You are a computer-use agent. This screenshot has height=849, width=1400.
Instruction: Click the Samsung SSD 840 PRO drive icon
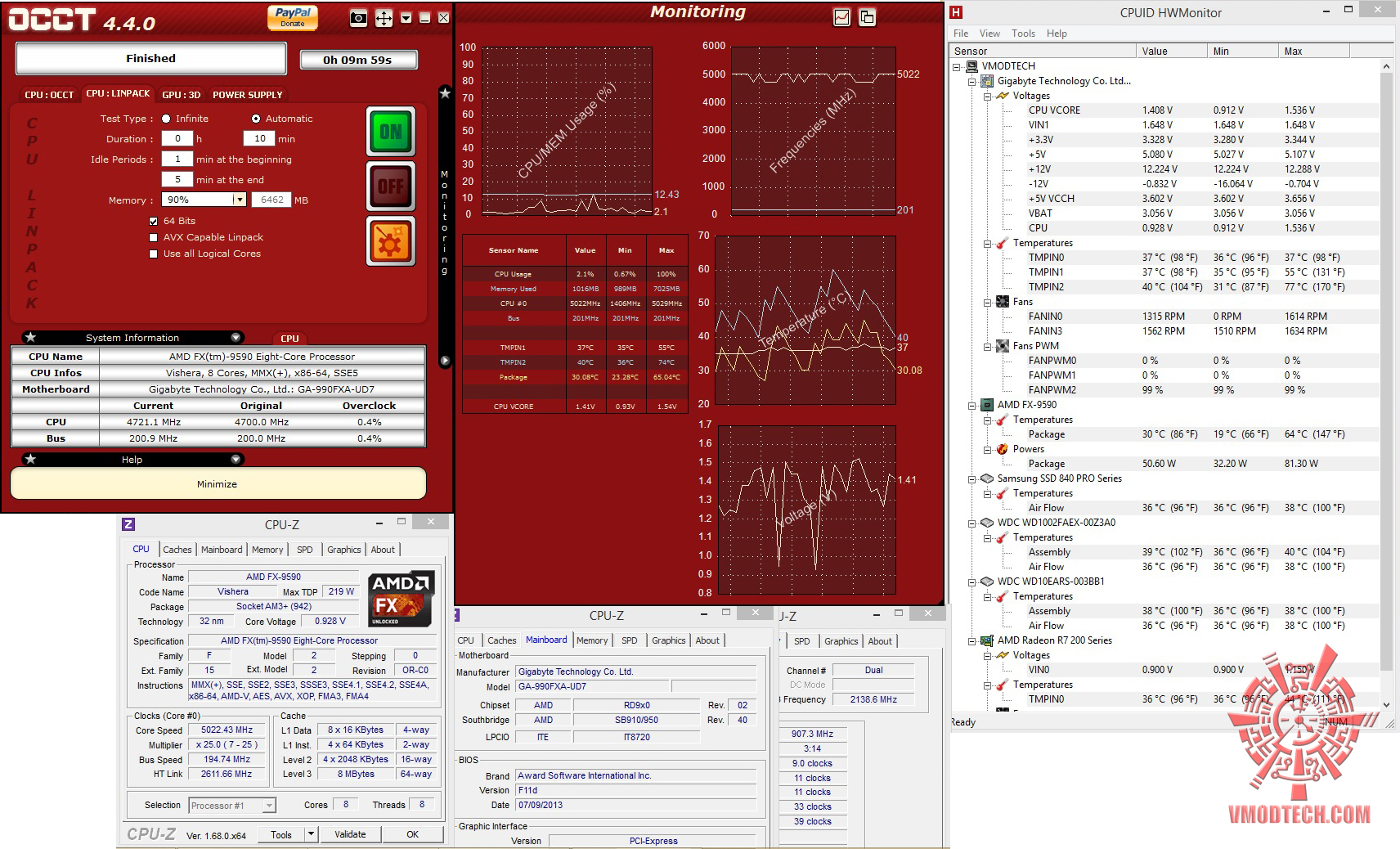987,478
